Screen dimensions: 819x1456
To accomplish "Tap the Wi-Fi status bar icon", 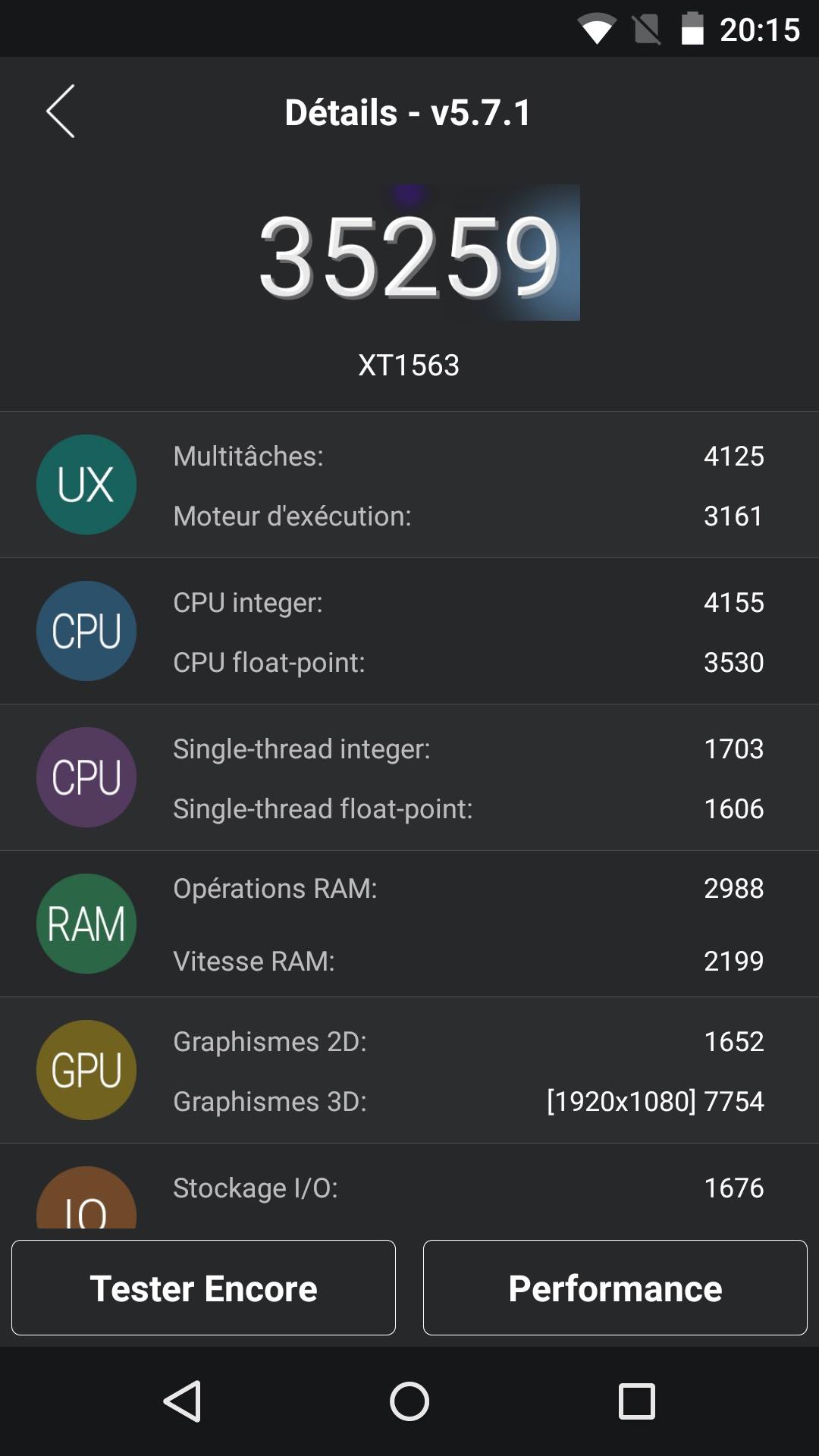I will tap(596, 30).
